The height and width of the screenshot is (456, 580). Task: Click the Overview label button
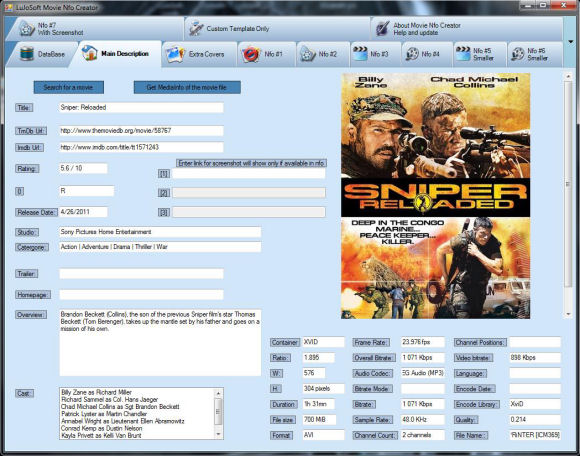coord(31,315)
